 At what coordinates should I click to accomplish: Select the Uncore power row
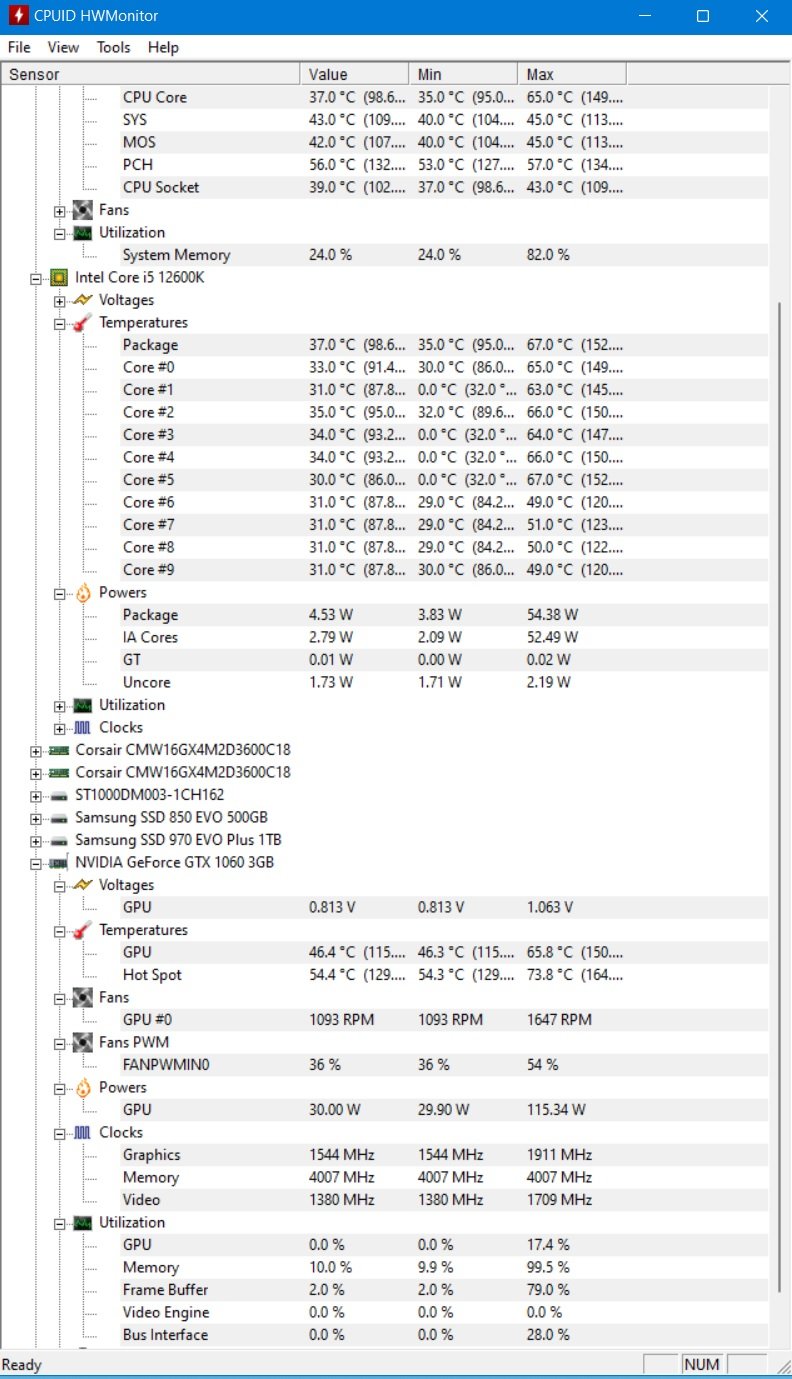(443, 682)
